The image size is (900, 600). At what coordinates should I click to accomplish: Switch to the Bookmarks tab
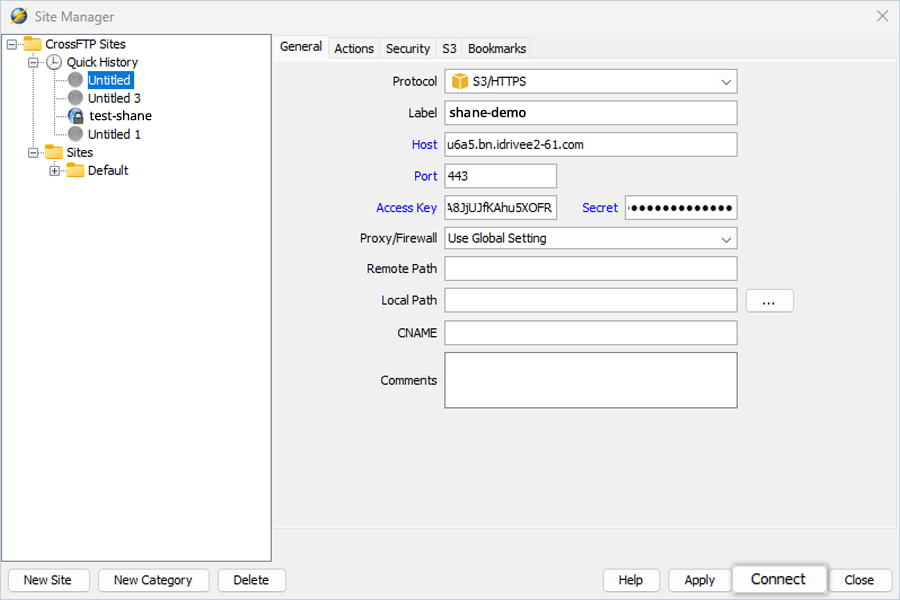coord(496,49)
